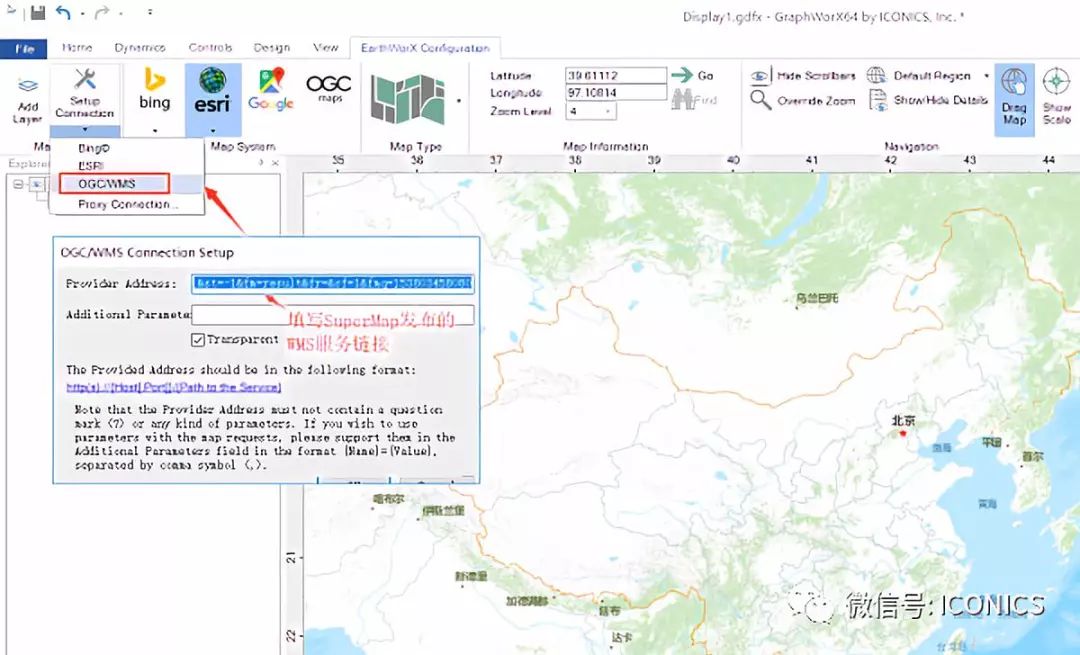This screenshot has height=655, width=1080.
Task: Switch map system to bing
Action: [x=153, y=90]
